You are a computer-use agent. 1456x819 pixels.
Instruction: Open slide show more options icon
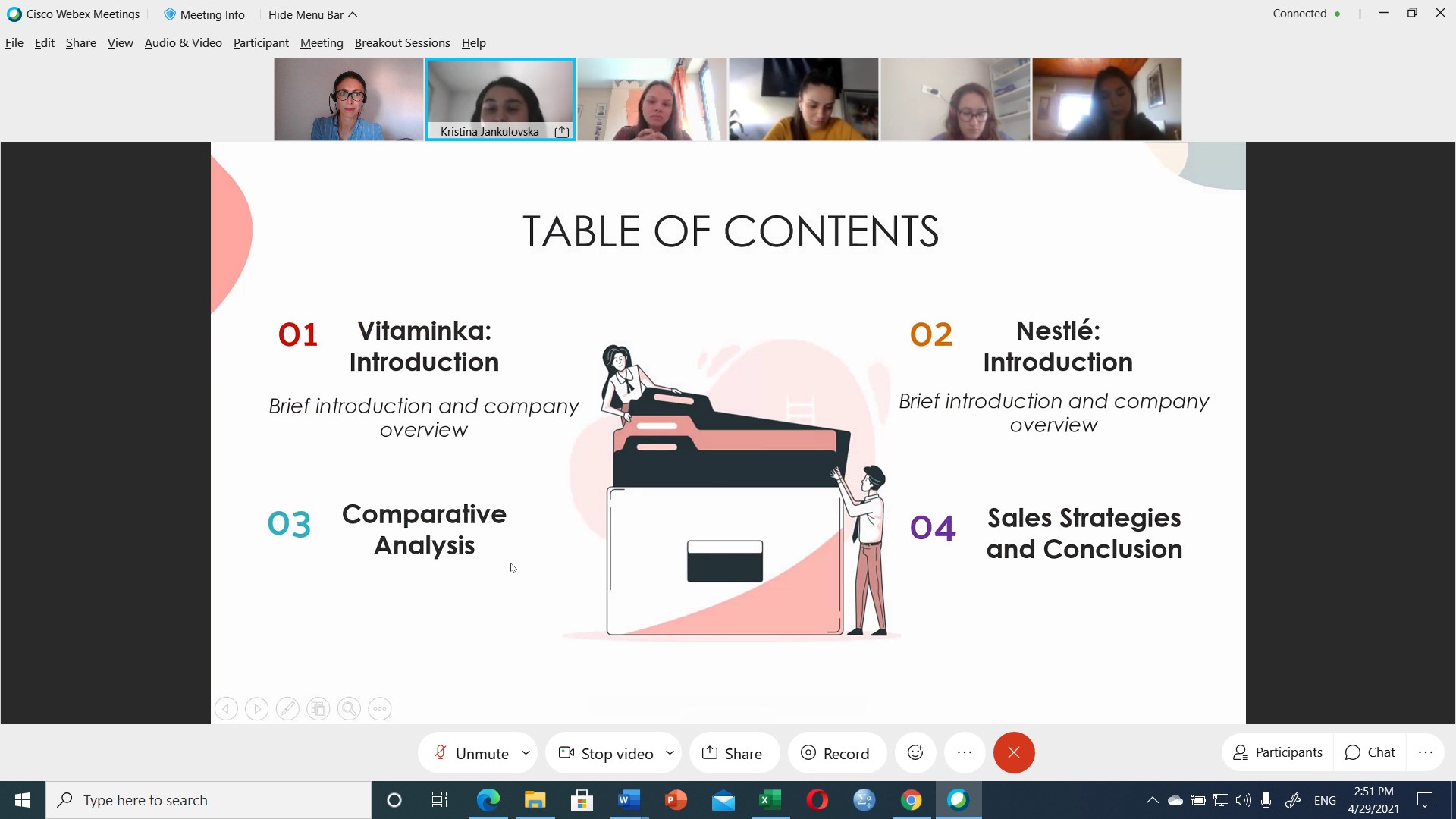click(x=380, y=709)
